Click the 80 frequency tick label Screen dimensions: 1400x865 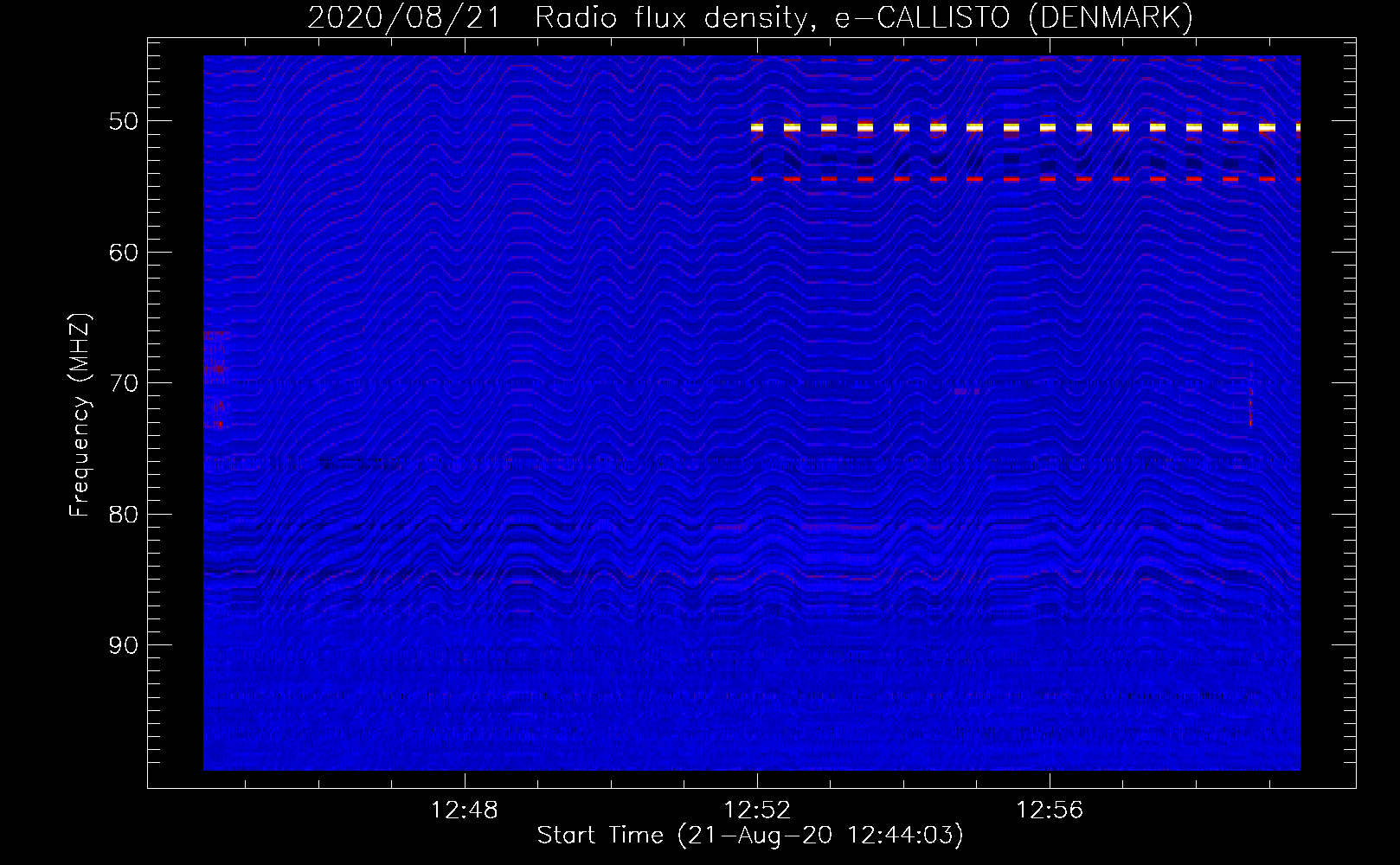[124, 515]
